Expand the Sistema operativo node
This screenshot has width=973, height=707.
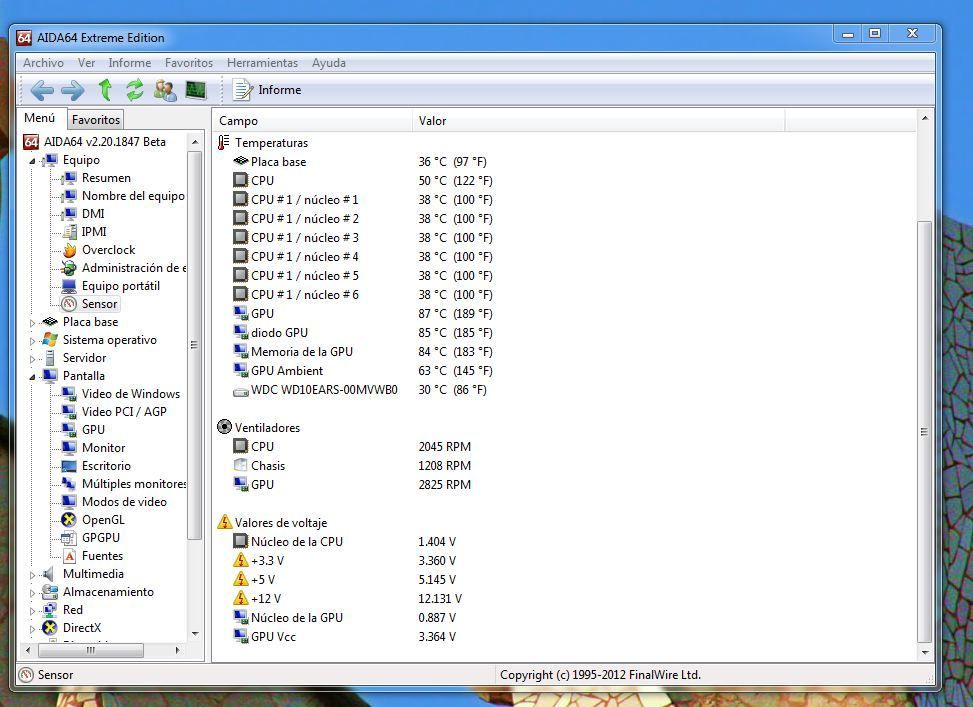32,341
